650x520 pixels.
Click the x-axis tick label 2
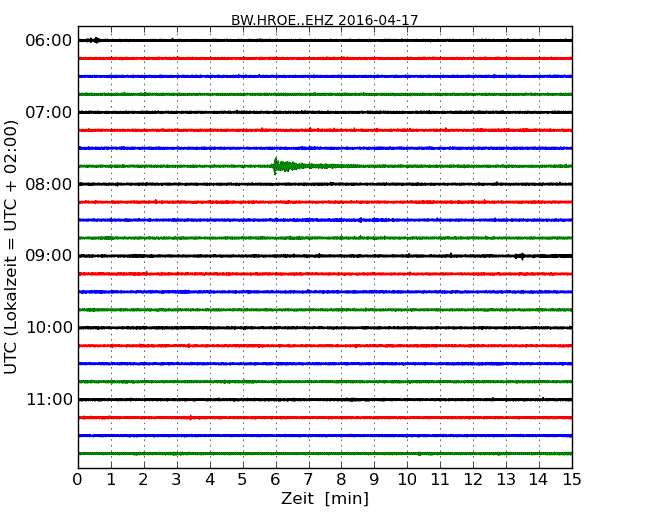pos(143,479)
